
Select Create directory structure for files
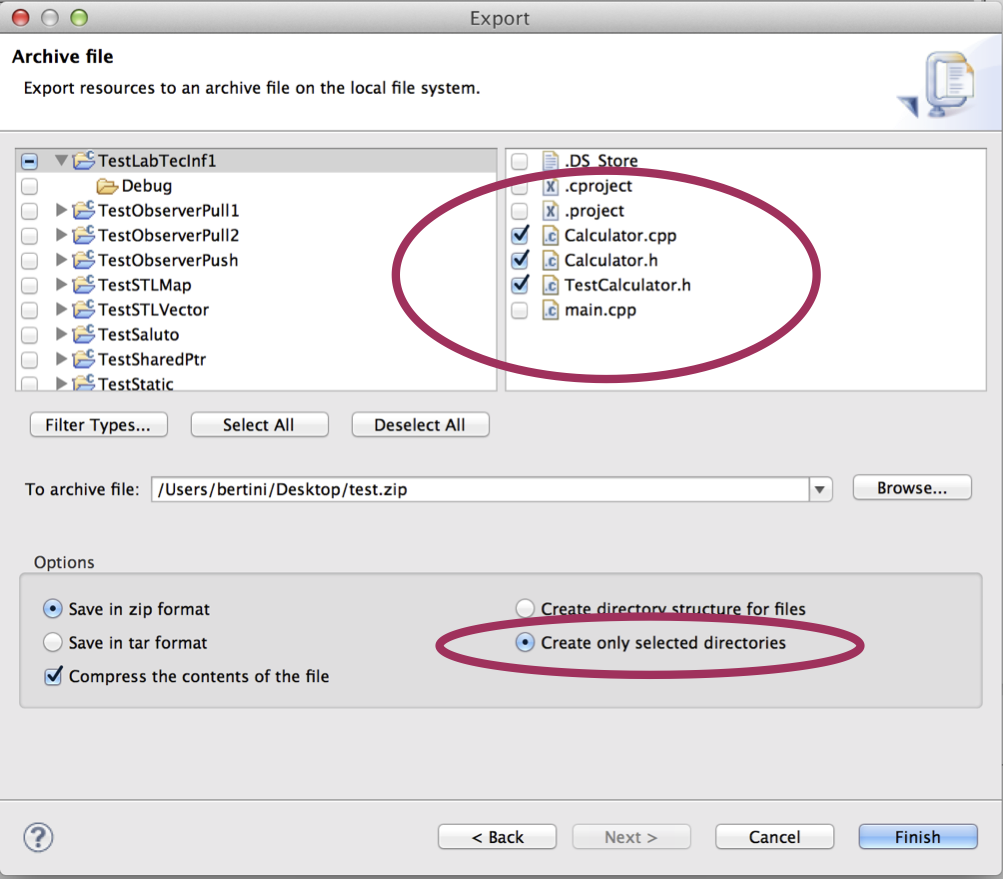tap(525, 608)
